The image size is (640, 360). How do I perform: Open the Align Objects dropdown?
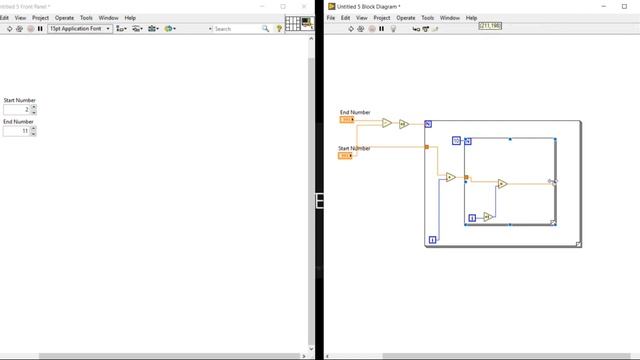(x=121, y=29)
